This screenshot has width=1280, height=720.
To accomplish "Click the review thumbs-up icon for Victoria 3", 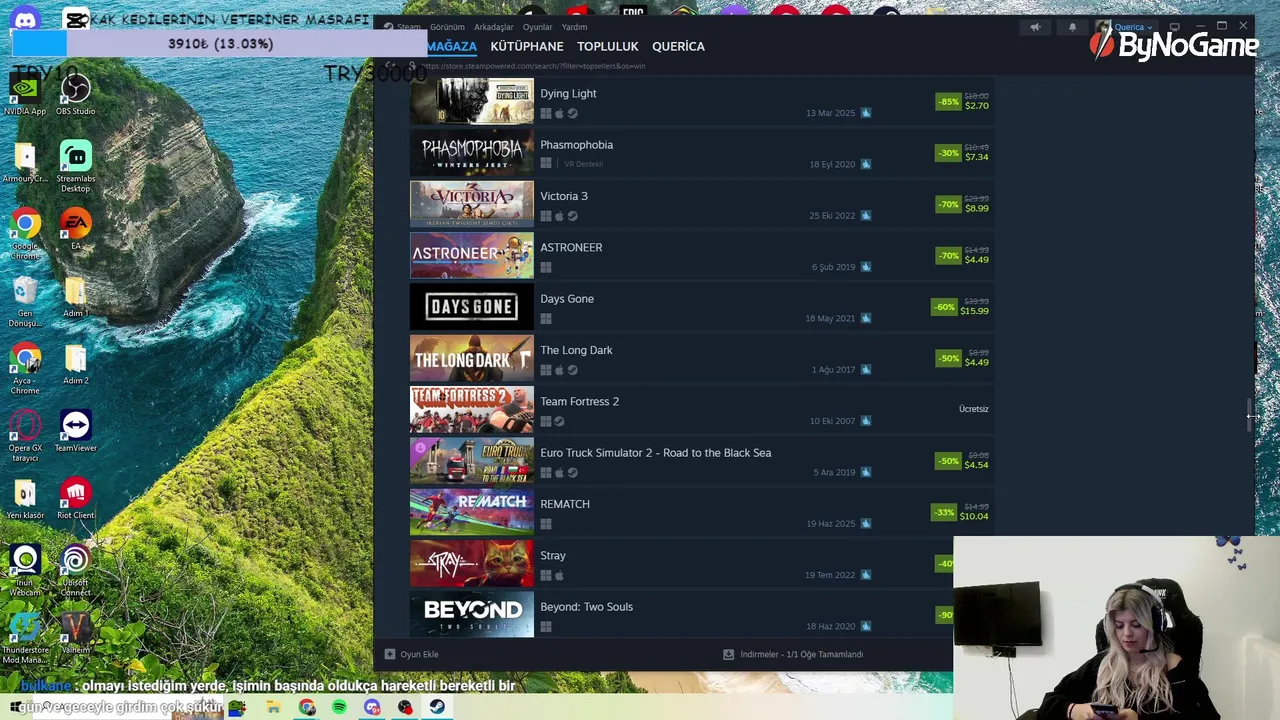I will click(x=866, y=216).
